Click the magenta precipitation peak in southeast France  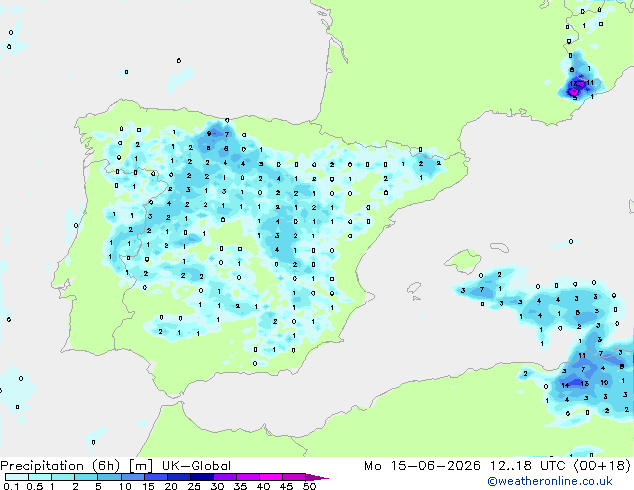(x=574, y=93)
